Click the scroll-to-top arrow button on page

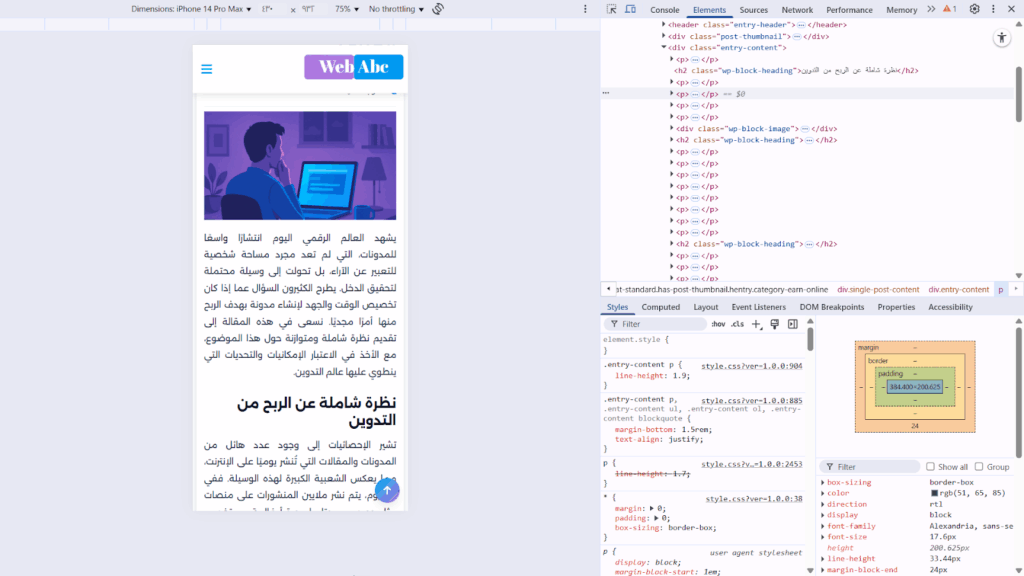click(387, 490)
